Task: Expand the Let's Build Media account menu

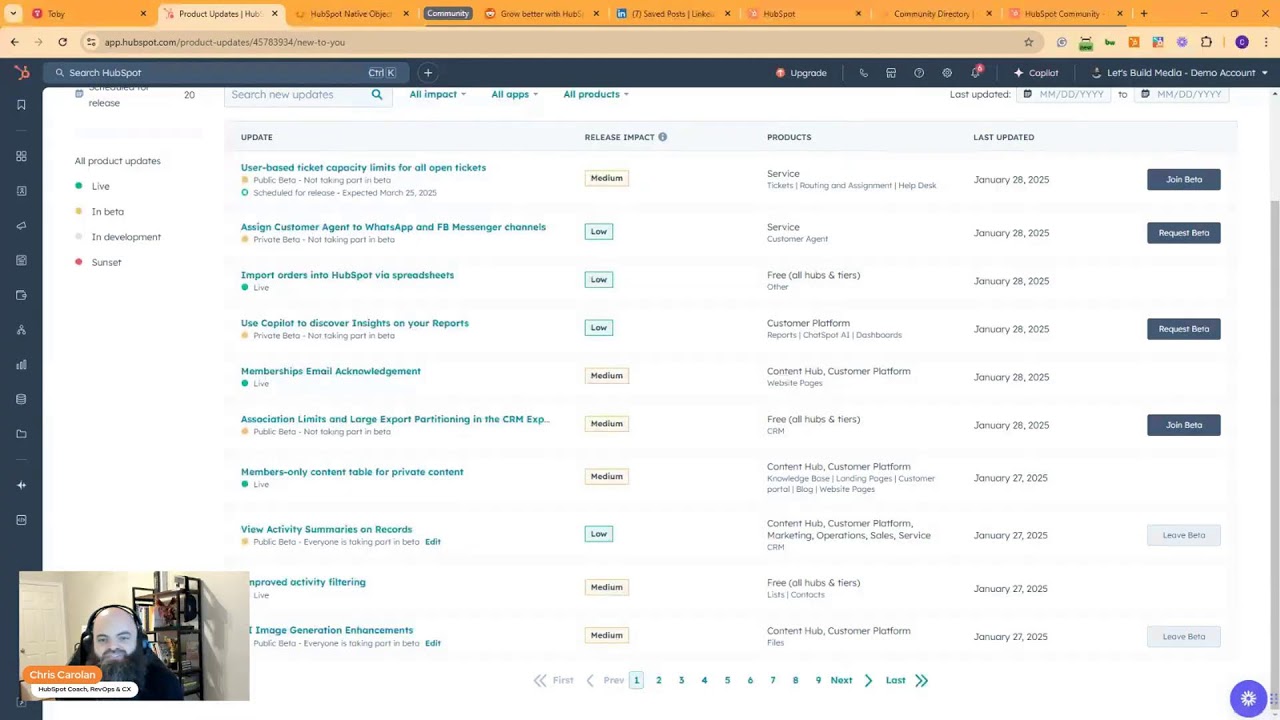Action: (x=1181, y=73)
